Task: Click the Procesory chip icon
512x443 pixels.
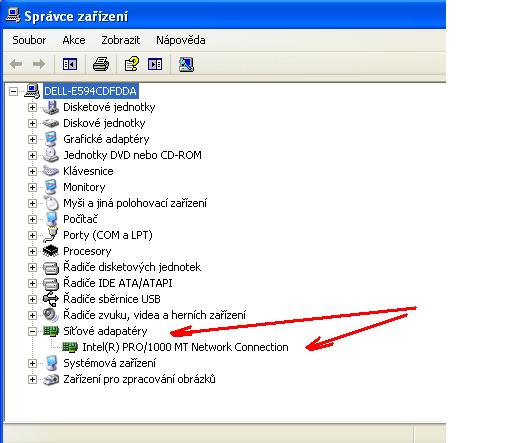Action: point(51,251)
